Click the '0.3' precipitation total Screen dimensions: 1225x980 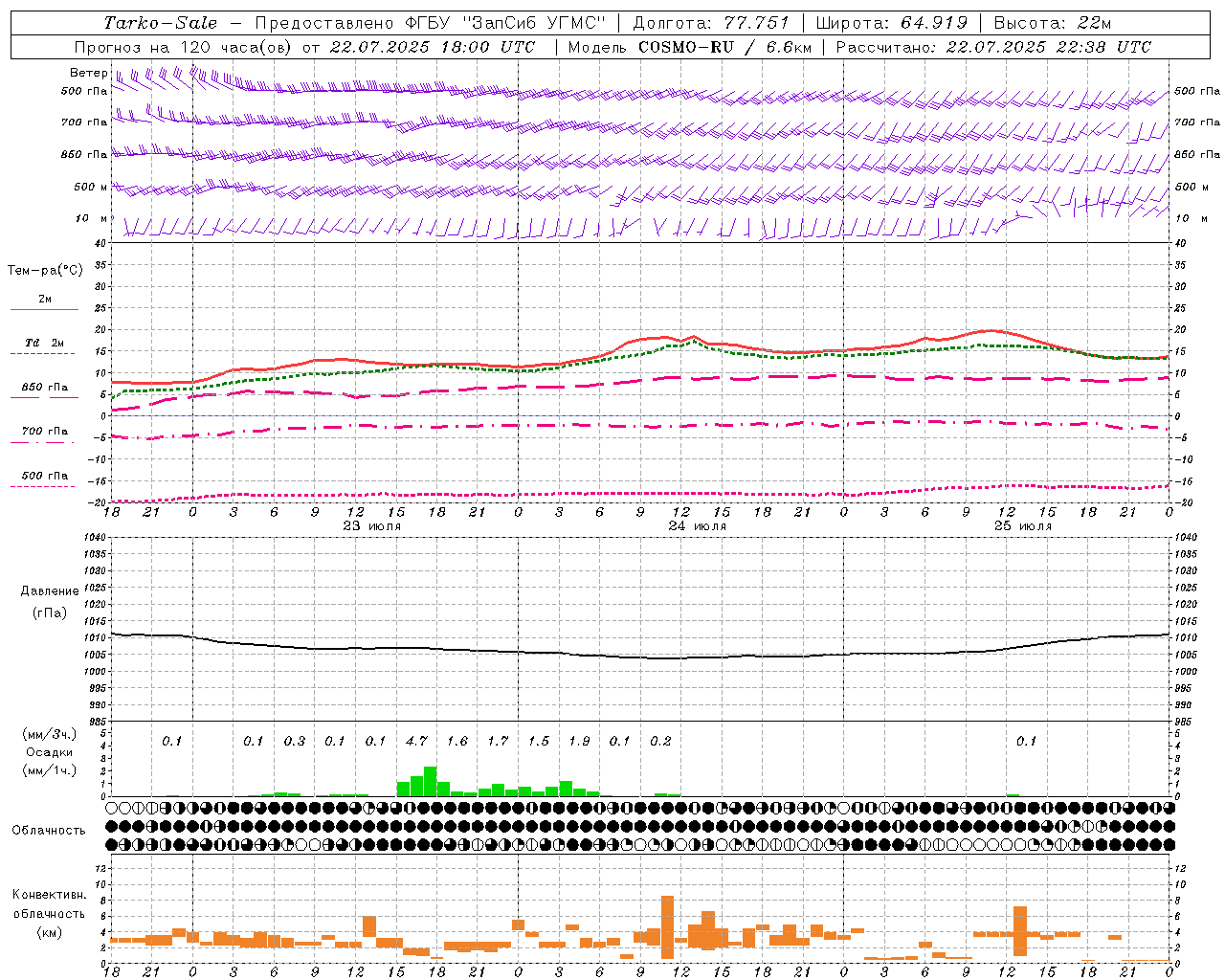click(295, 741)
